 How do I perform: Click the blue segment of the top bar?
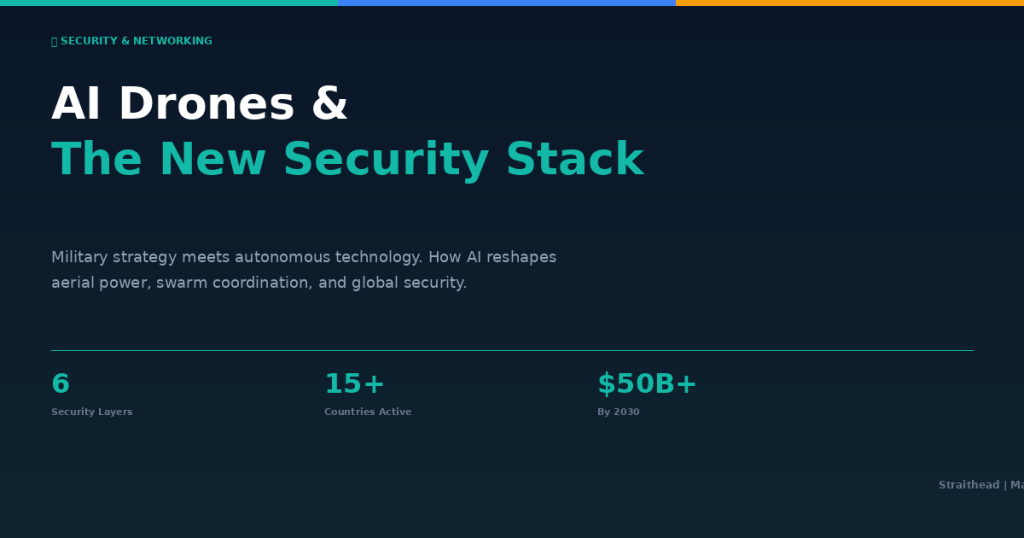point(506,3)
